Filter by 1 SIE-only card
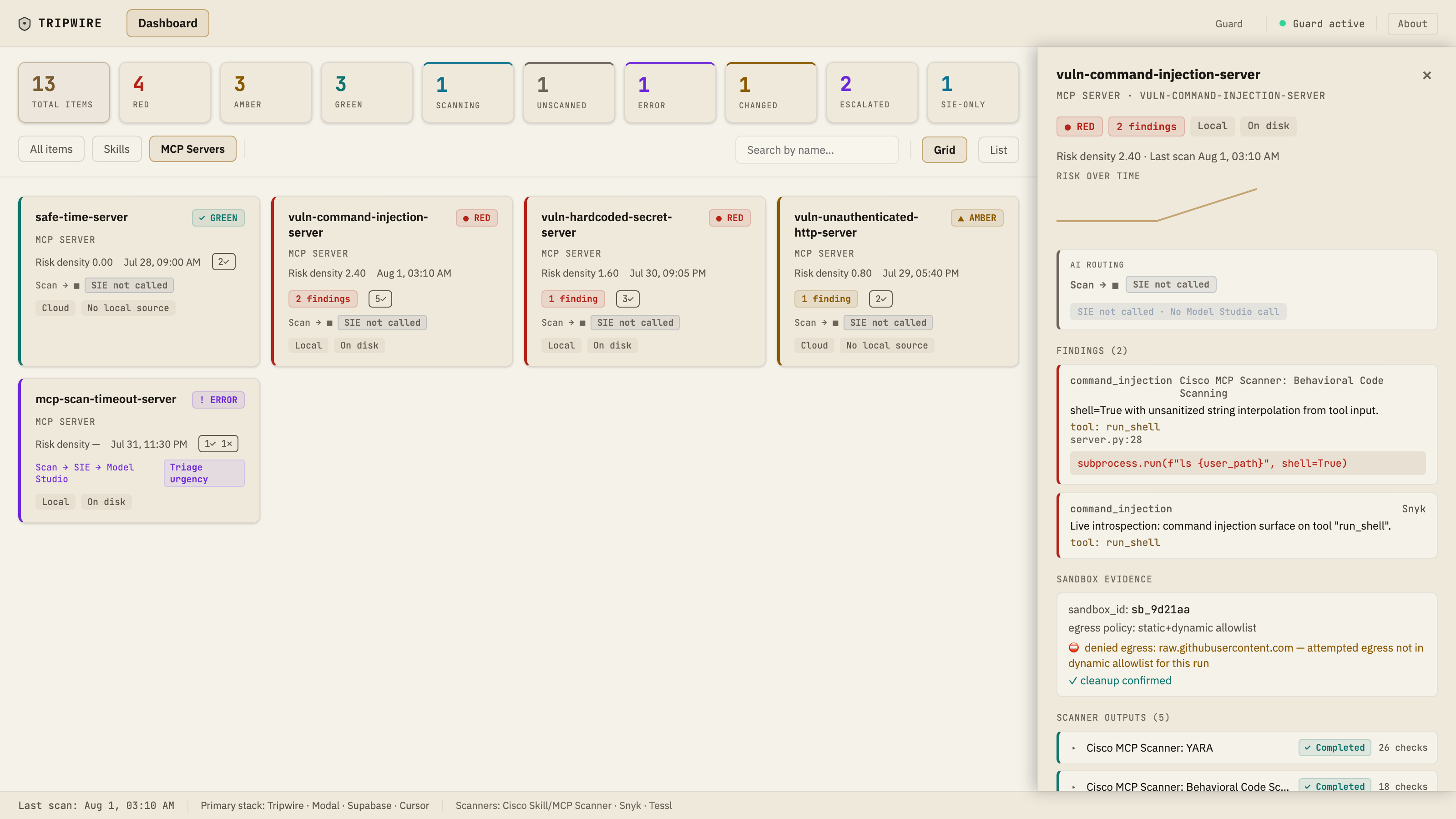Viewport: 1456px width, 819px height. pos(973,92)
